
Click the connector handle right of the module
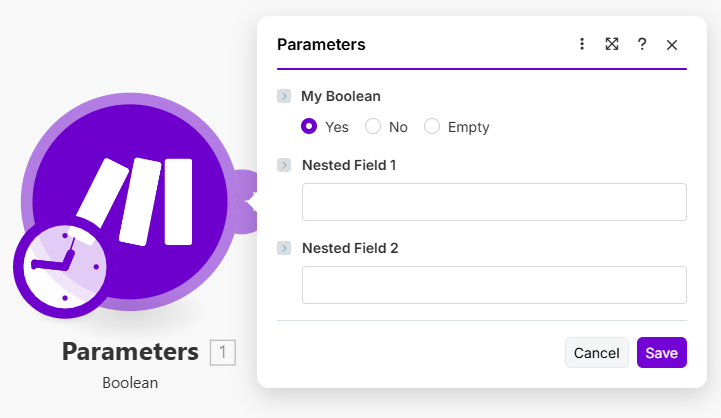(x=243, y=190)
